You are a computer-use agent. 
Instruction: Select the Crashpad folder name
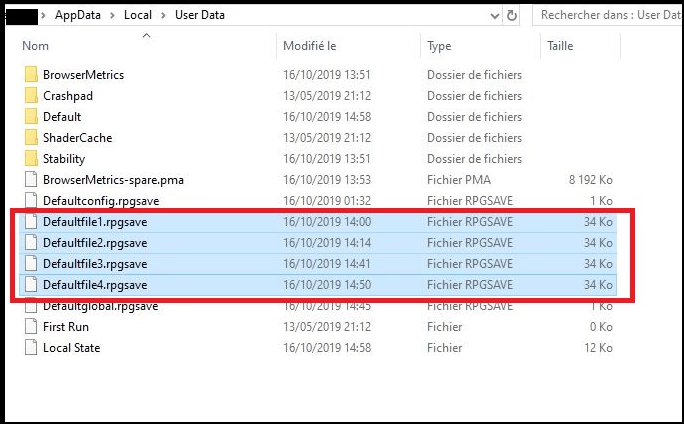click(68, 96)
